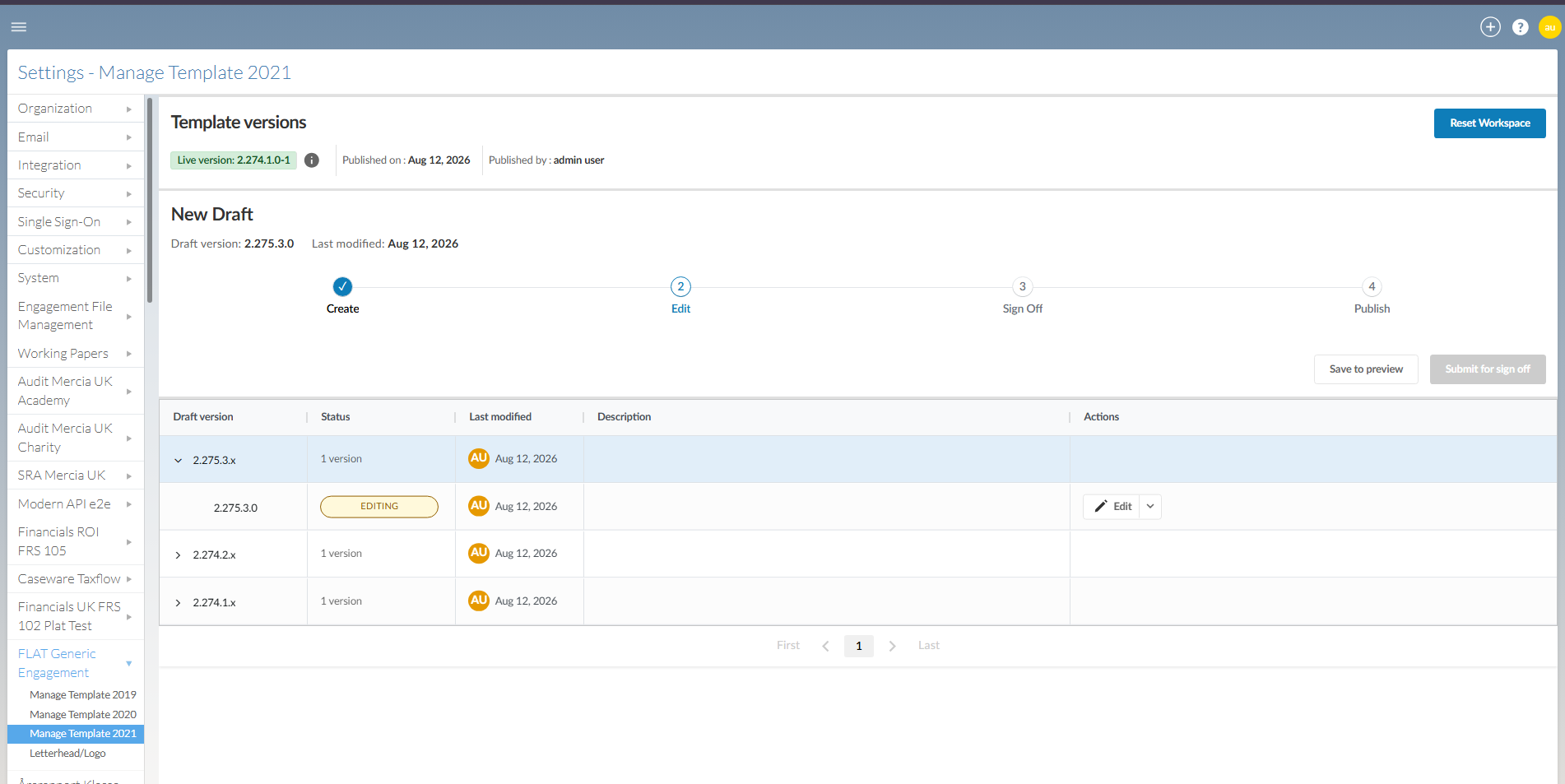Open the hamburger navigation menu
This screenshot has height=784, width=1565.
tap(19, 27)
